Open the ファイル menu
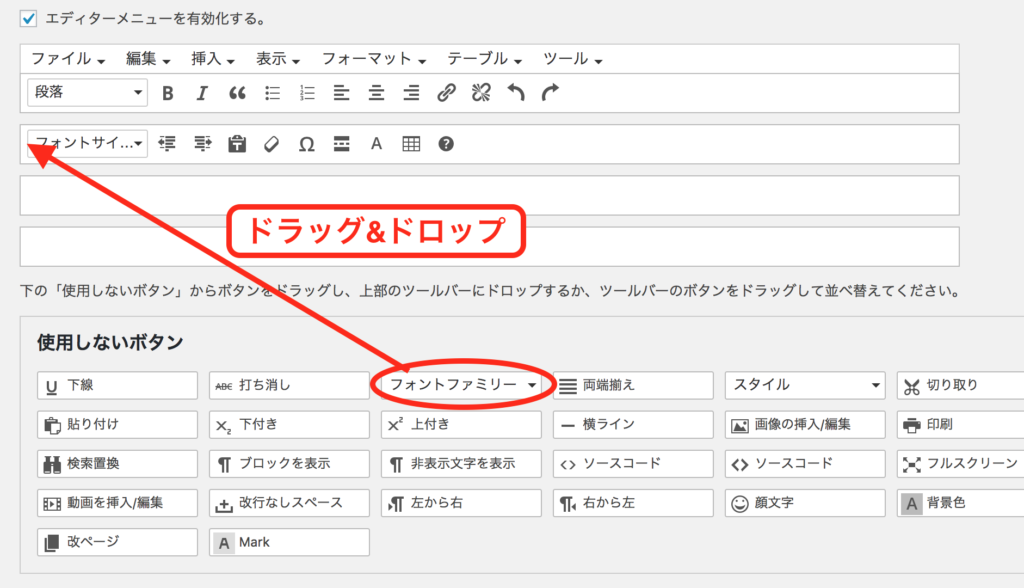 68,58
